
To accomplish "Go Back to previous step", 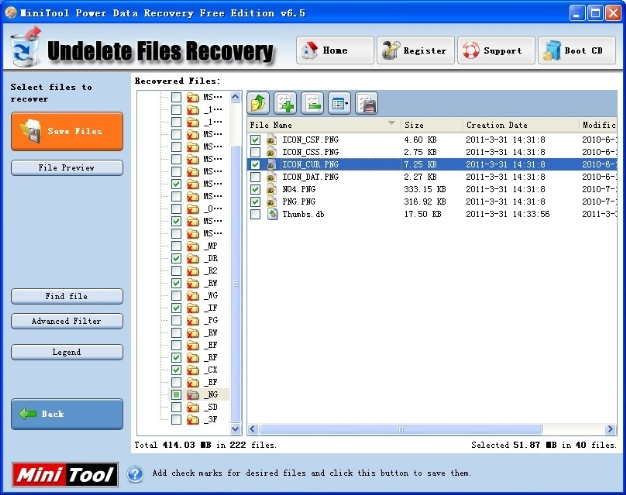I will coord(67,414).
